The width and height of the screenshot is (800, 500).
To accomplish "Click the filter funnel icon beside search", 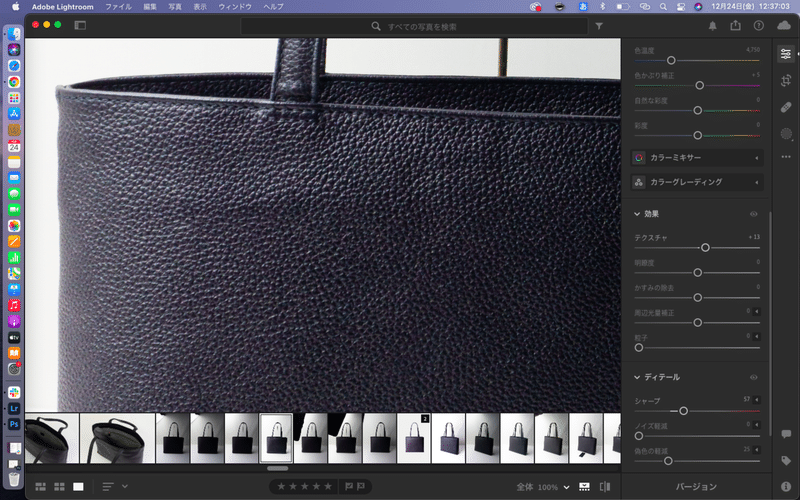I will pyautogui.click(x=599, y=26).
